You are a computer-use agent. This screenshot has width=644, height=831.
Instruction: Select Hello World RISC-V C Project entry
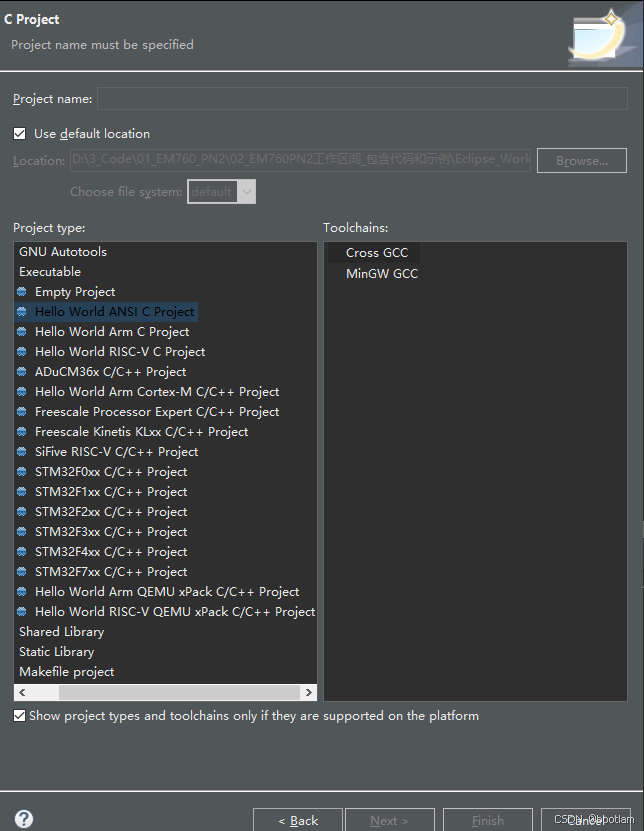pos(120,352)
